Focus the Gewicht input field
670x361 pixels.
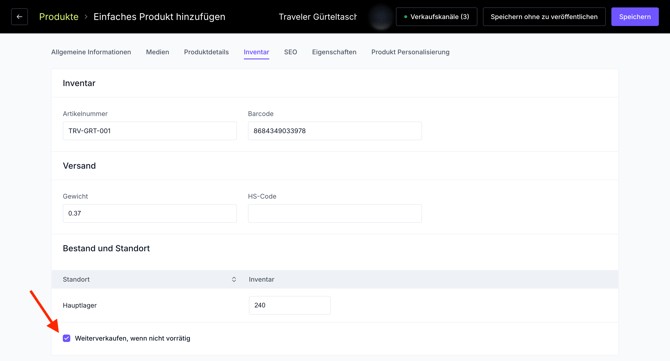click(x=150, y=213)
